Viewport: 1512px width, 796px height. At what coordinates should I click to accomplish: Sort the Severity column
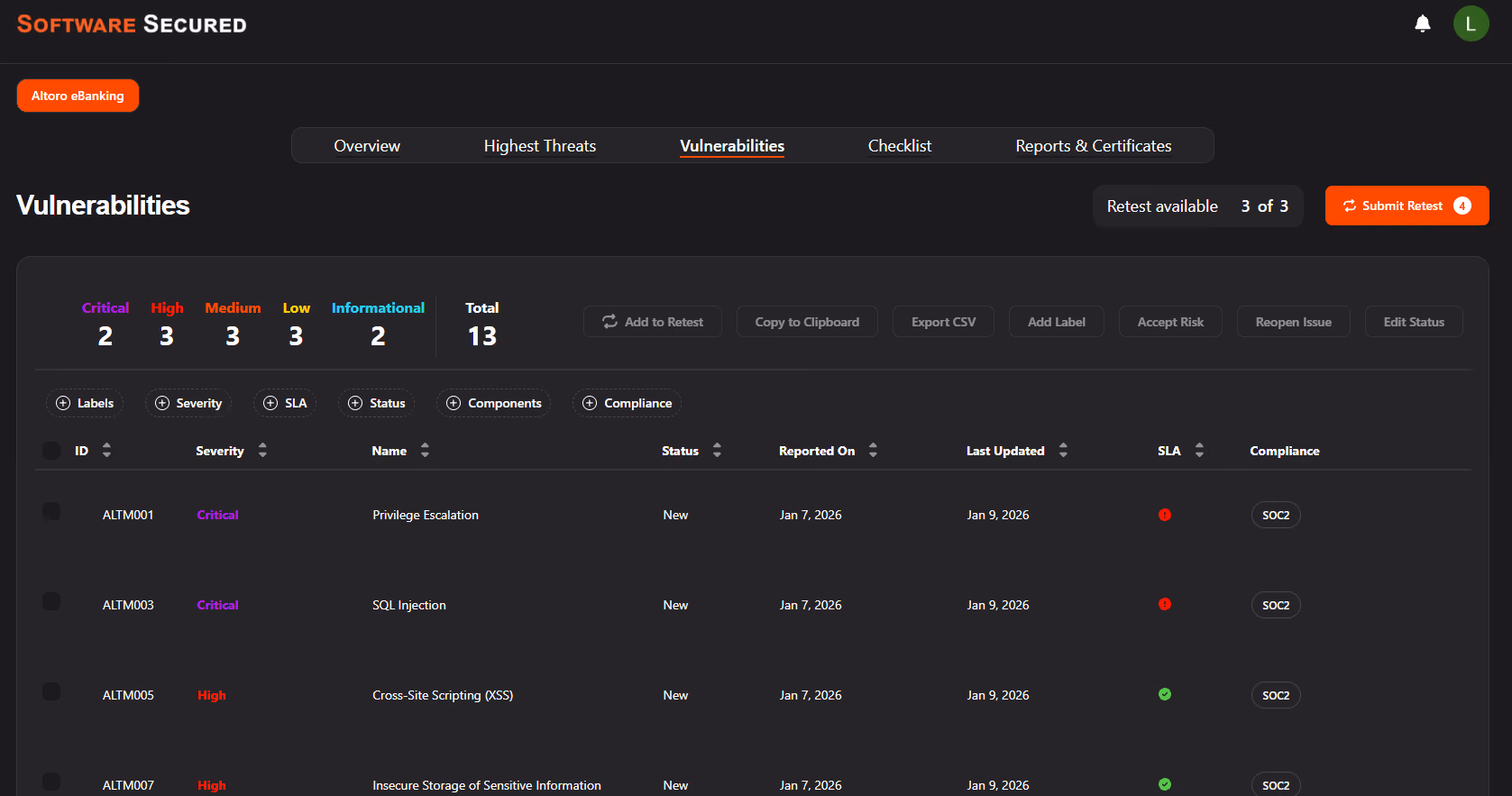[262, 450]
